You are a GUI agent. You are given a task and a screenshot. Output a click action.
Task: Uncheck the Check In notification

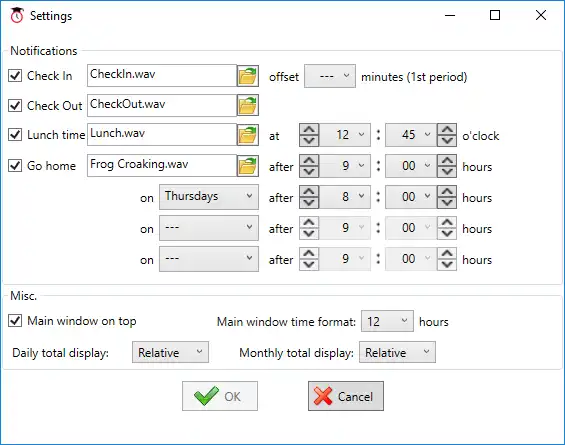click(15, 76)
